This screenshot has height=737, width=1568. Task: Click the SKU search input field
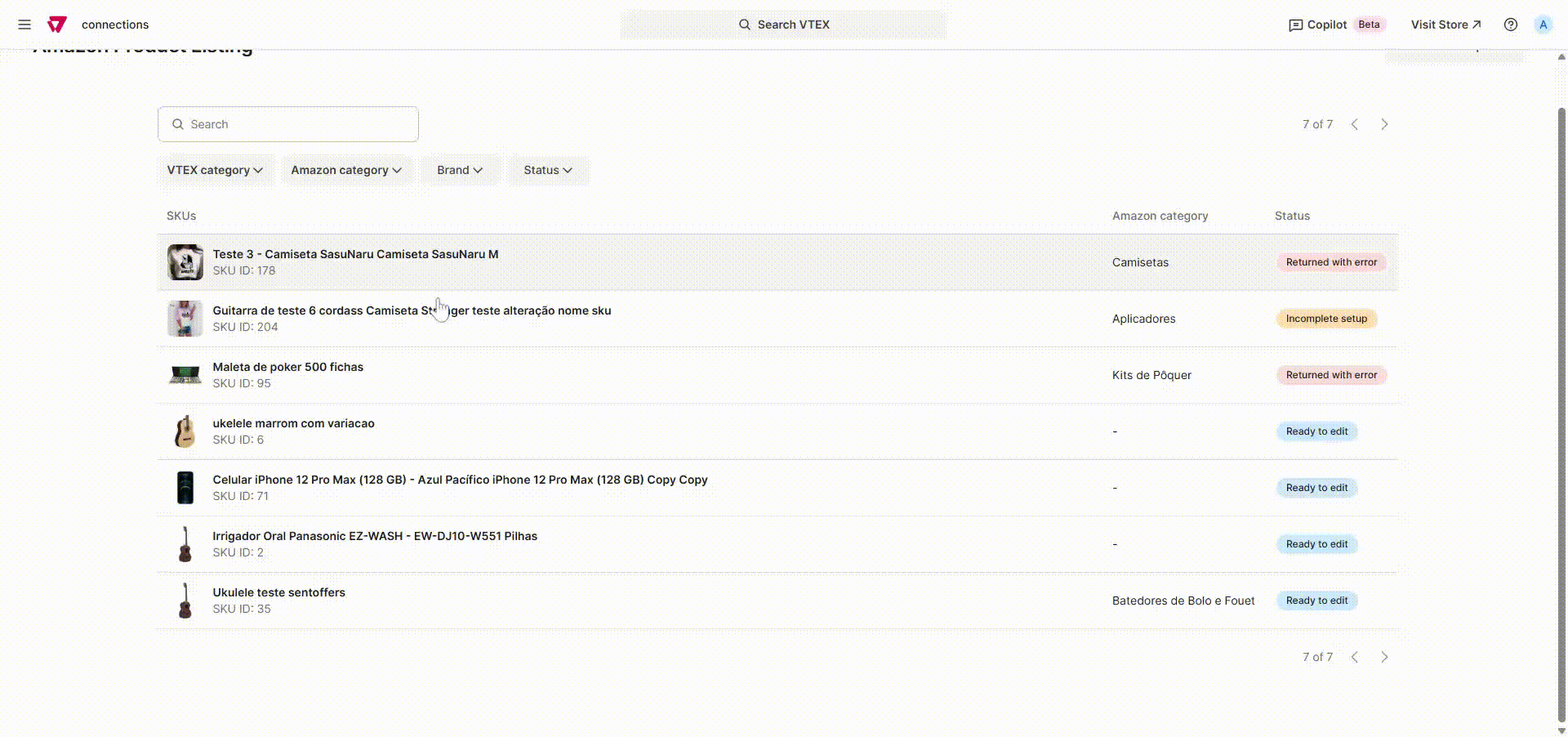[x=288, y=124]
